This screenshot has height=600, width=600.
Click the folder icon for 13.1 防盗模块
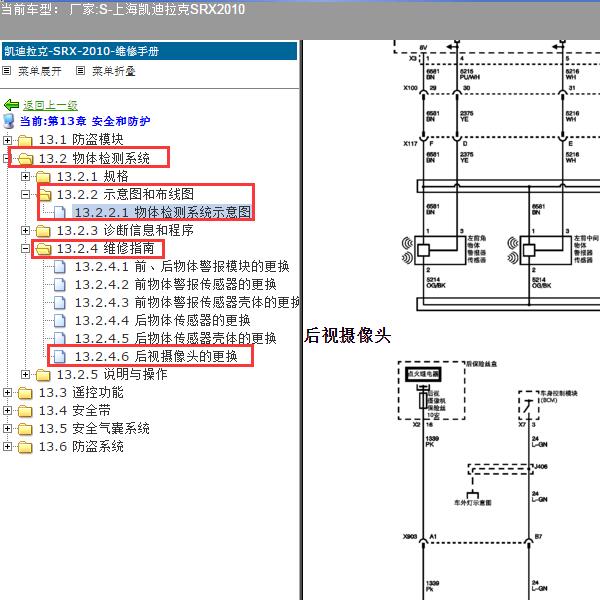point(25,140)
